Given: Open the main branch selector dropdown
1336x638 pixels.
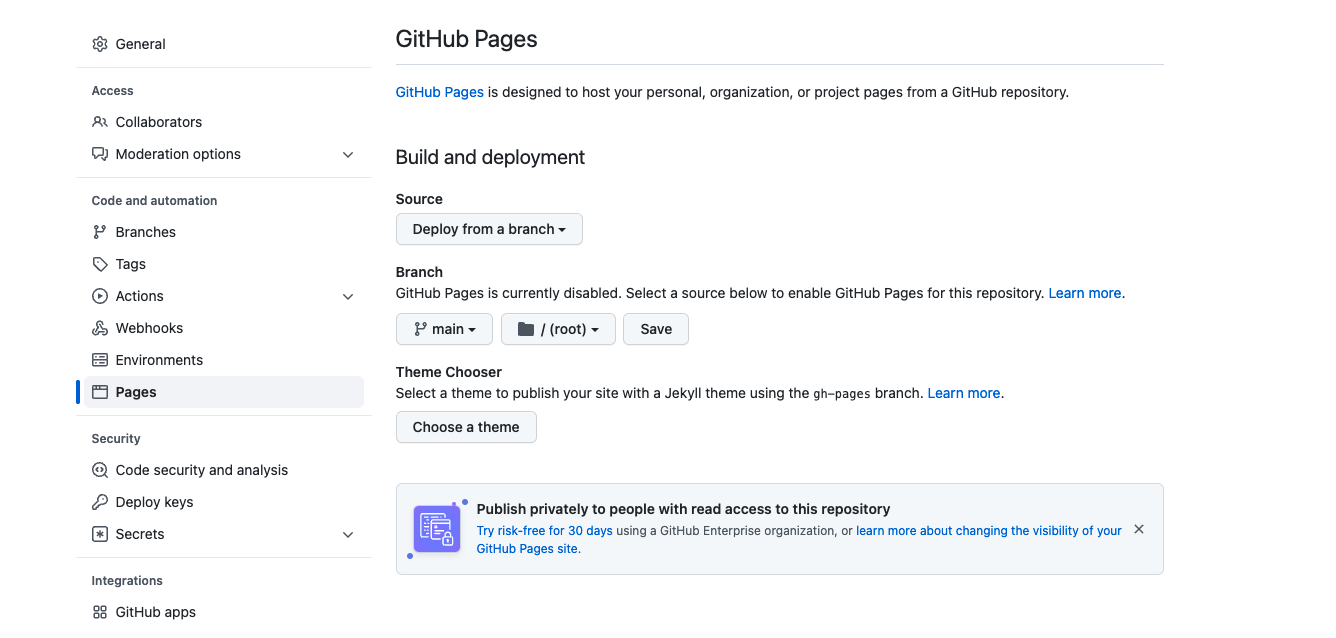Looking at the screenshot, I should 444,329.
